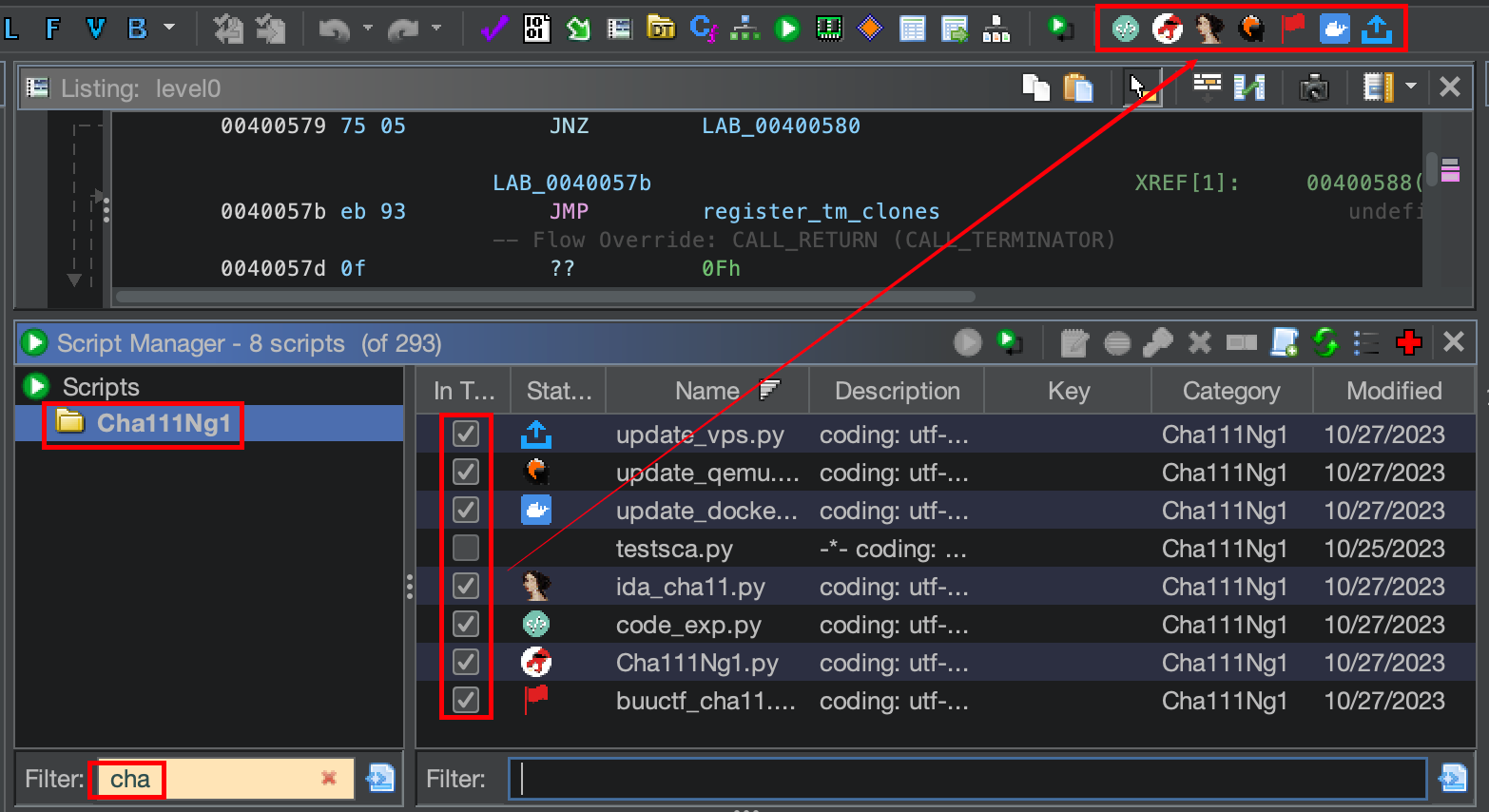This screenshot has height=812, width=1489.
Task: Open the clear-flow B dropdown arrow
Action: click(x=169, y=28)
